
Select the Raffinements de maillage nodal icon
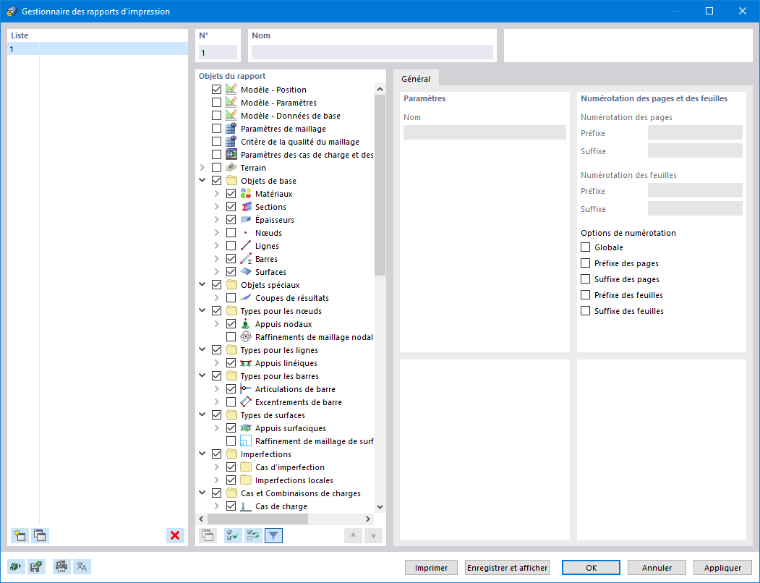coord(246,337)
